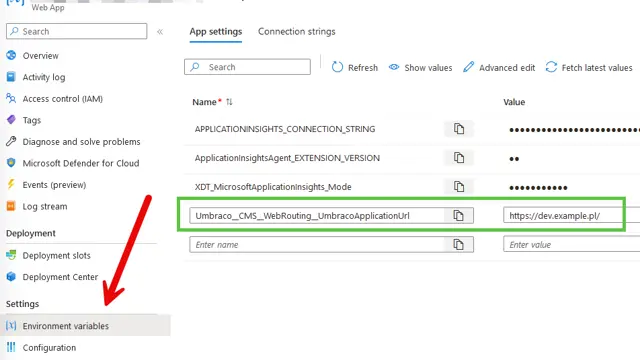Click copy icon in Enter name row
Image resolution: width=640 pixels, height=360 pixels.
click(459, 244)
